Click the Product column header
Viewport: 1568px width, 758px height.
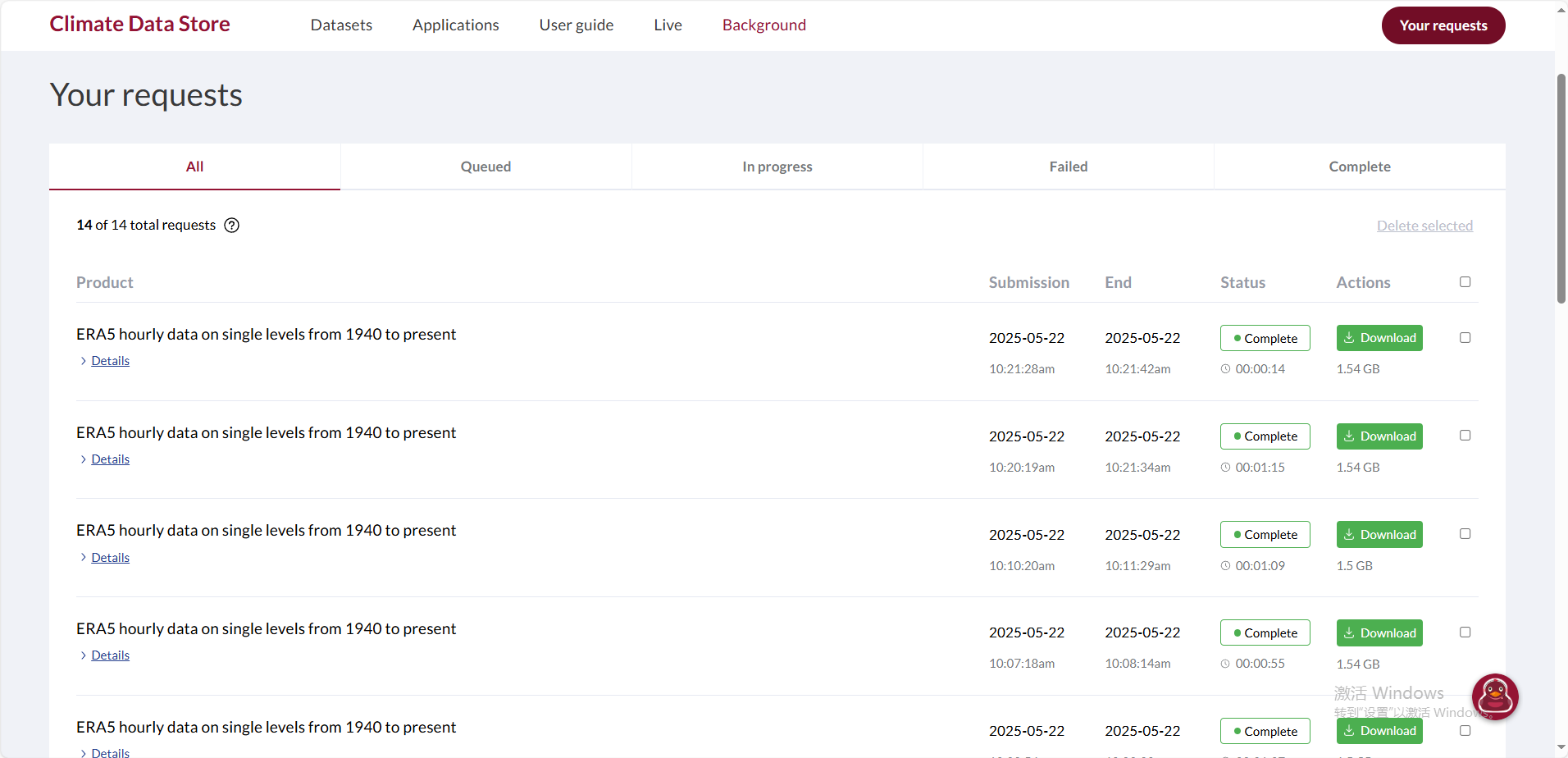(104, 282)
